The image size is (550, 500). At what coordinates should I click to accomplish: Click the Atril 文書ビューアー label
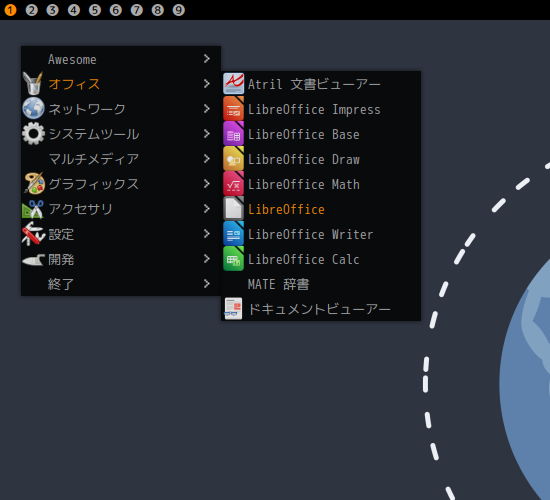click(314, 84)
